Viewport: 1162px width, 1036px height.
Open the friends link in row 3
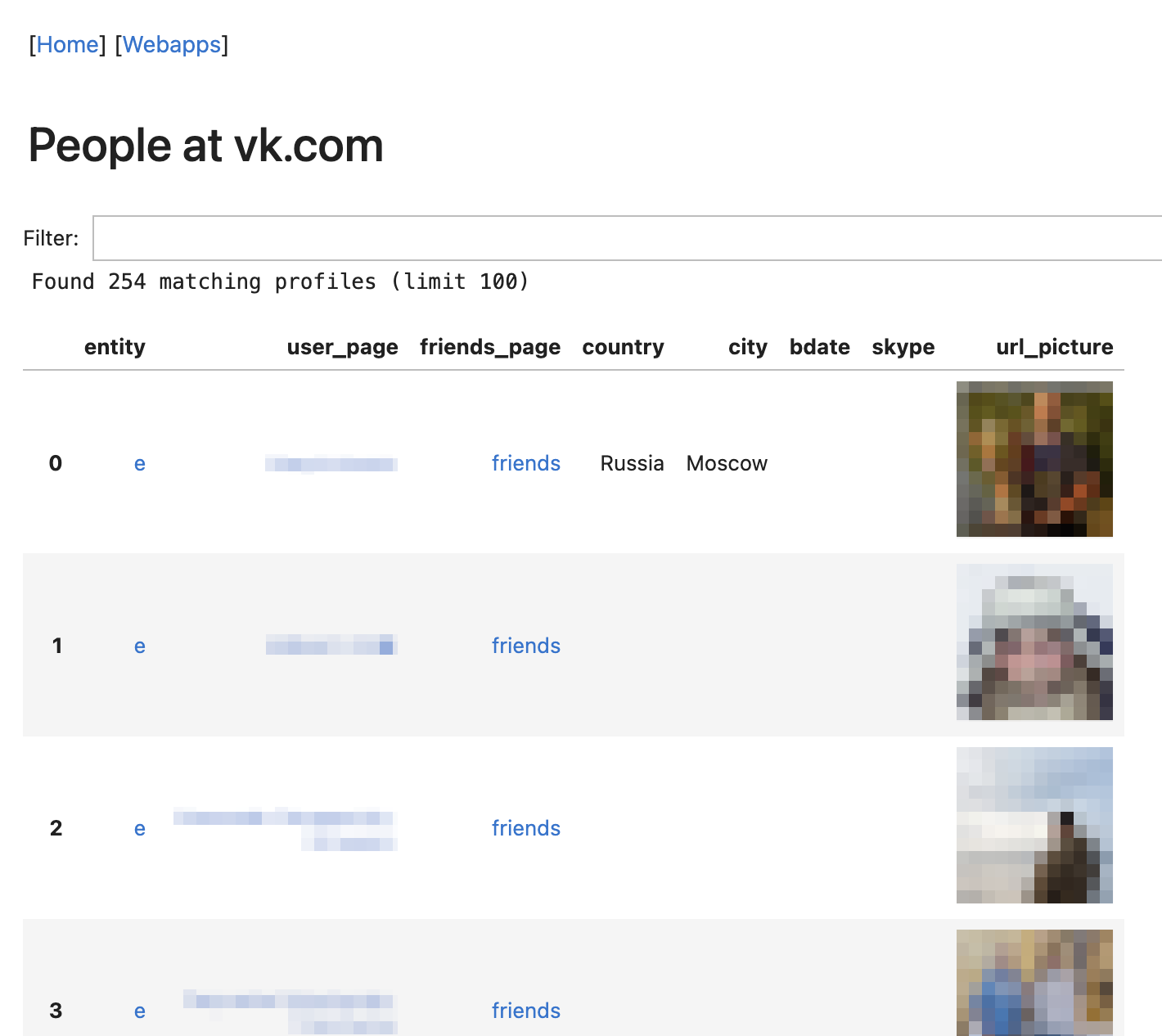click(x=525, y=1011)
